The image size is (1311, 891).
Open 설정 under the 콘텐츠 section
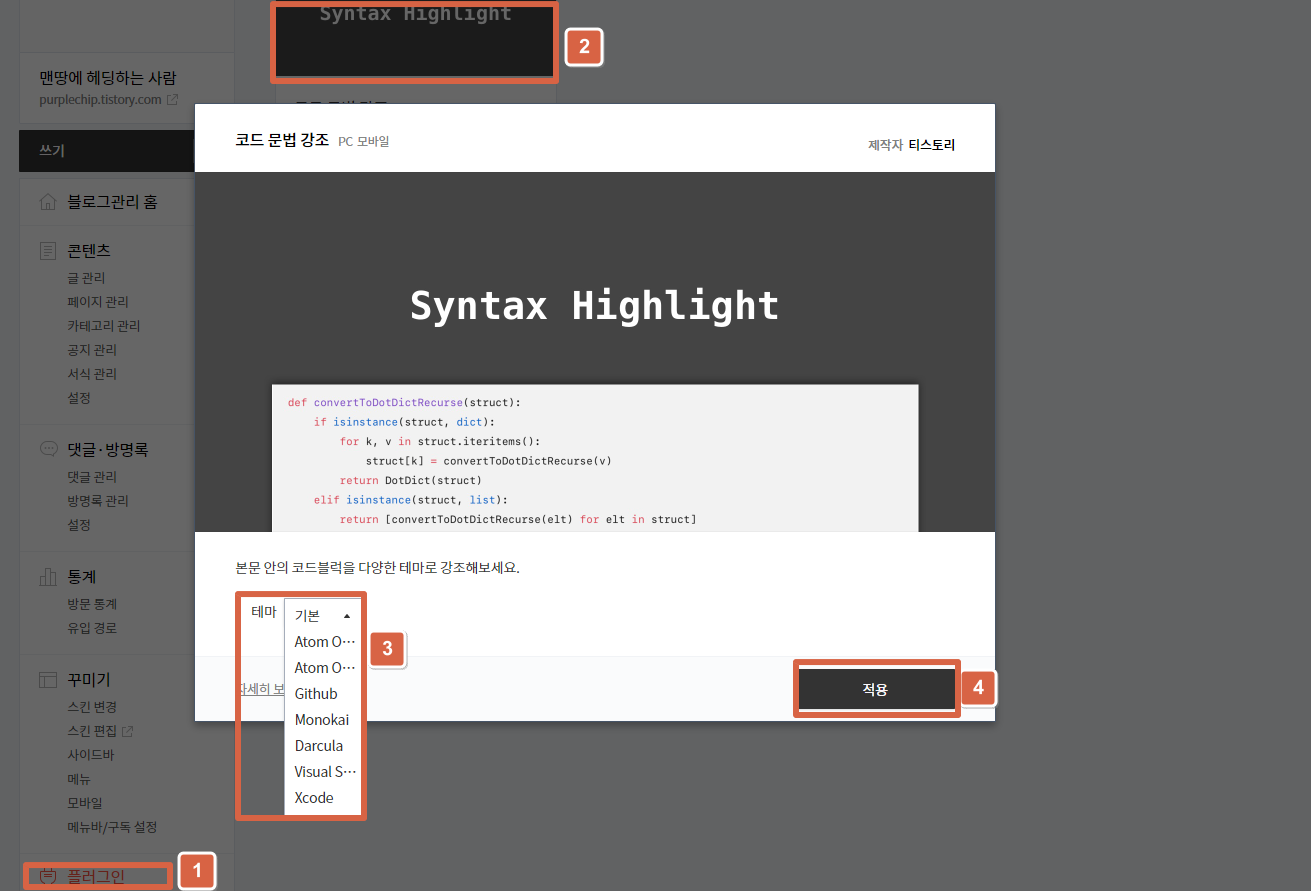click(x=79, y=398)
